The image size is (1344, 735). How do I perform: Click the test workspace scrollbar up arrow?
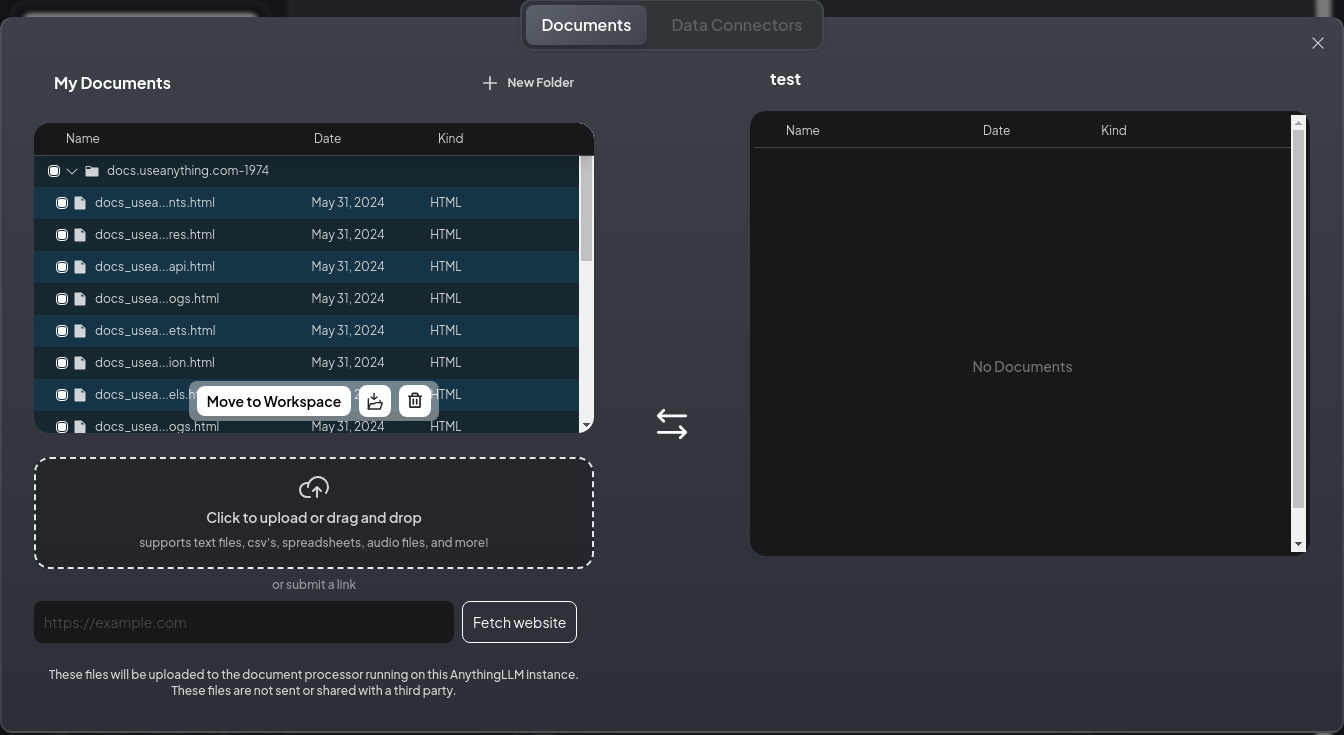pyautogui.click(x=1299, y=123)
